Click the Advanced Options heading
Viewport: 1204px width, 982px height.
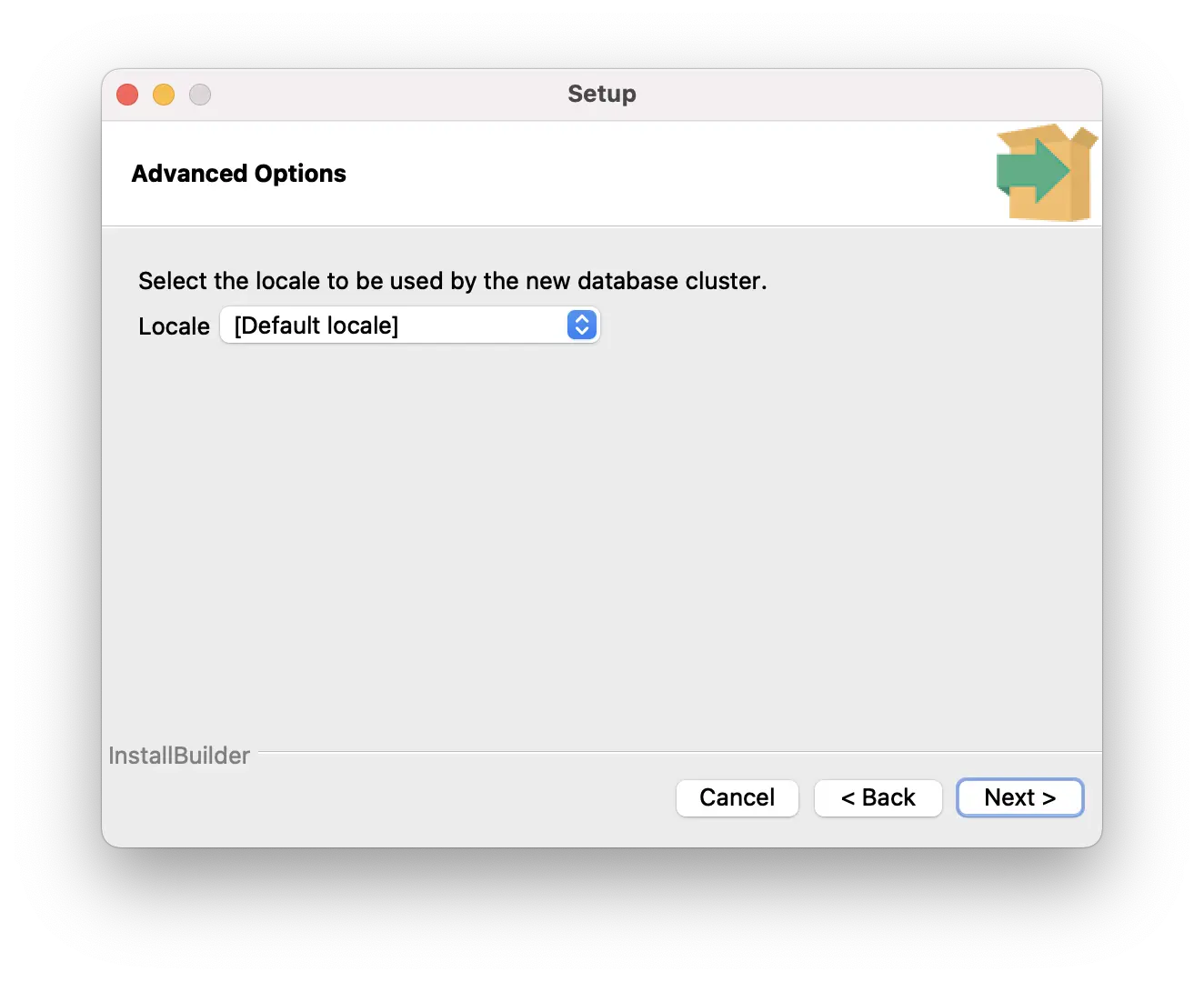click(238, 174)
